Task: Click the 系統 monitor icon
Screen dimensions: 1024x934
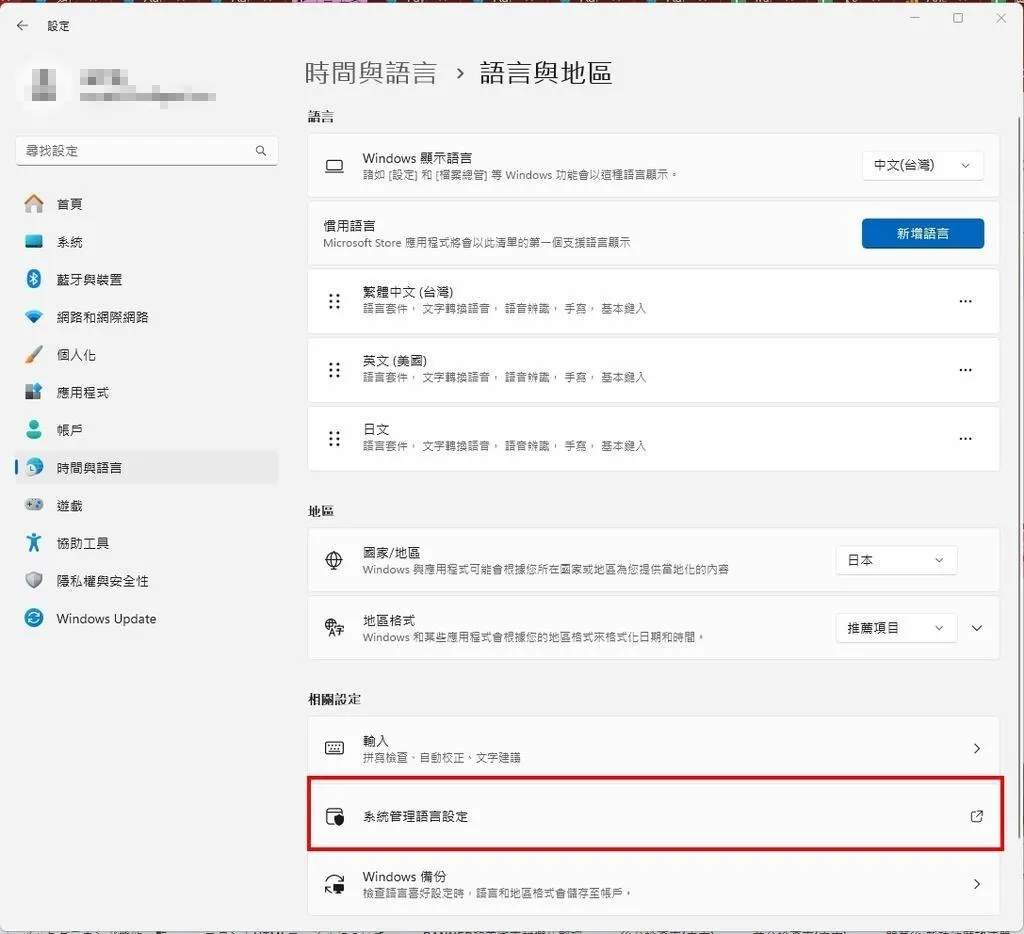Action: (x=34, y=242)
